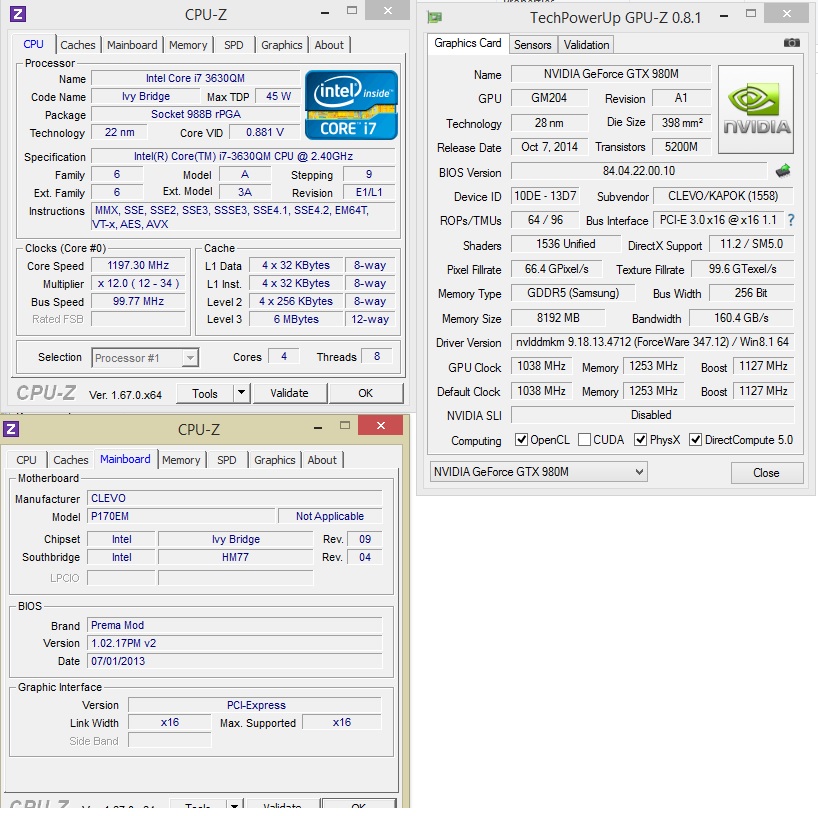Click the Memory Size value 8192 MB
The width and height of the screenshot is (818, 816).
click(x=558, y=318)
